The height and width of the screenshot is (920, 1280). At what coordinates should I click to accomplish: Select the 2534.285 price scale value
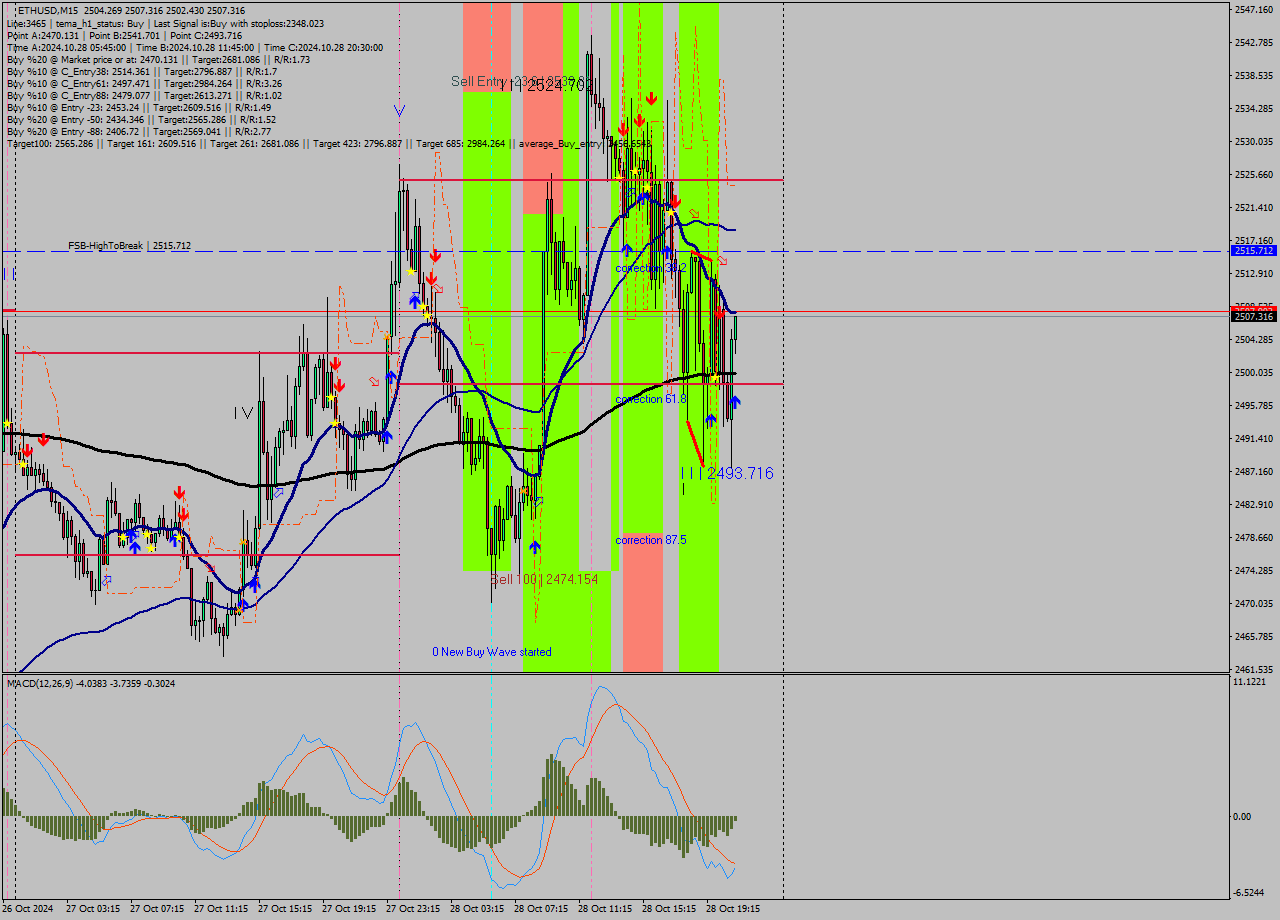click(x=1254, y=108)
